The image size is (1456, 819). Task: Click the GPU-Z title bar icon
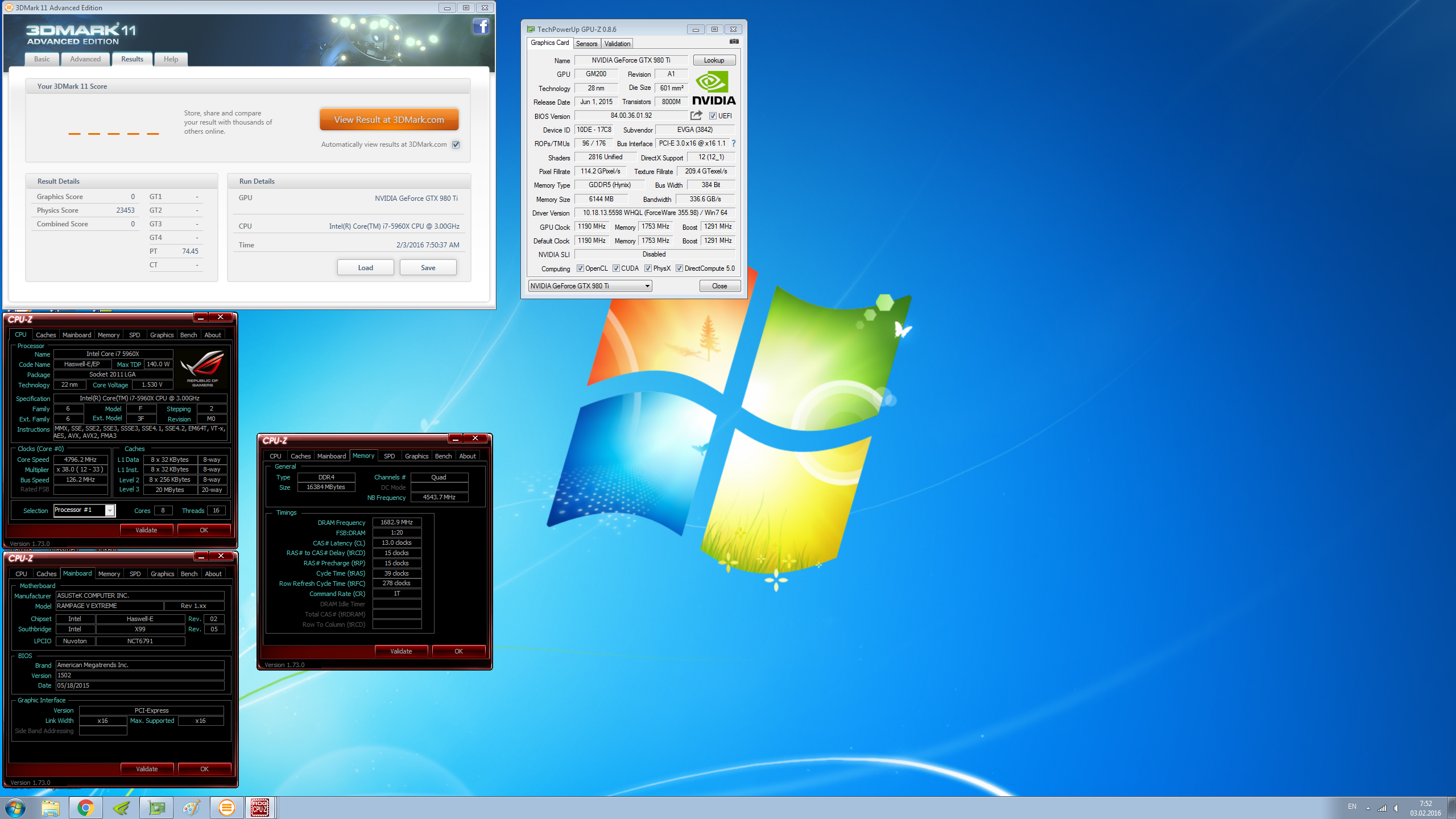531,29
